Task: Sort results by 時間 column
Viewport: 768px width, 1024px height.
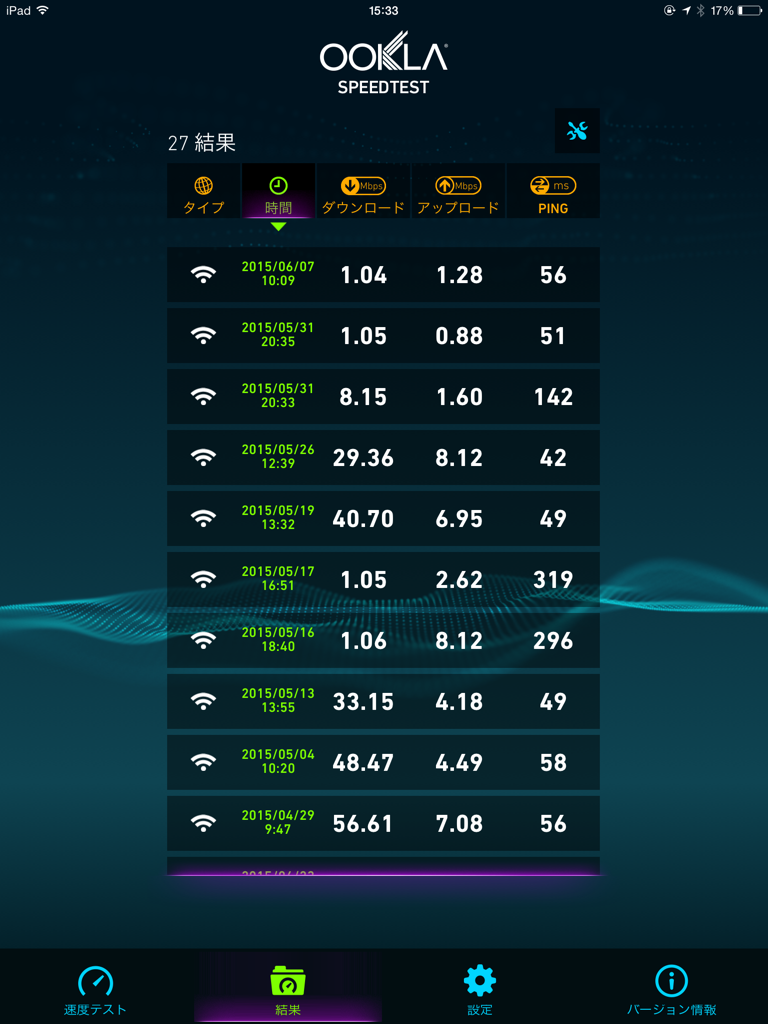Action: point(279,191)
